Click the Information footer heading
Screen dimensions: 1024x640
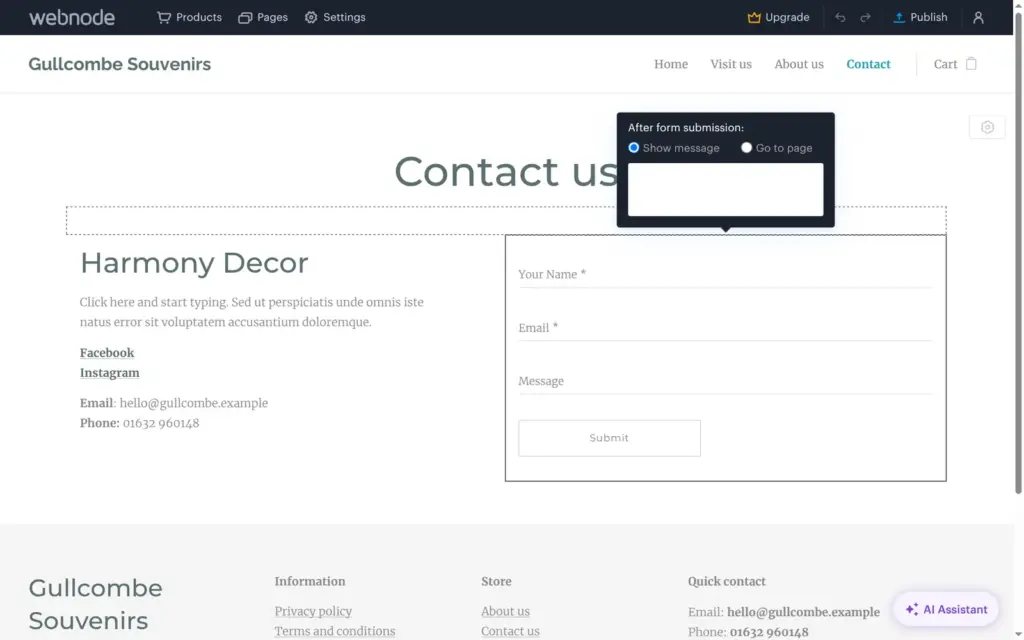click(310, 581)
